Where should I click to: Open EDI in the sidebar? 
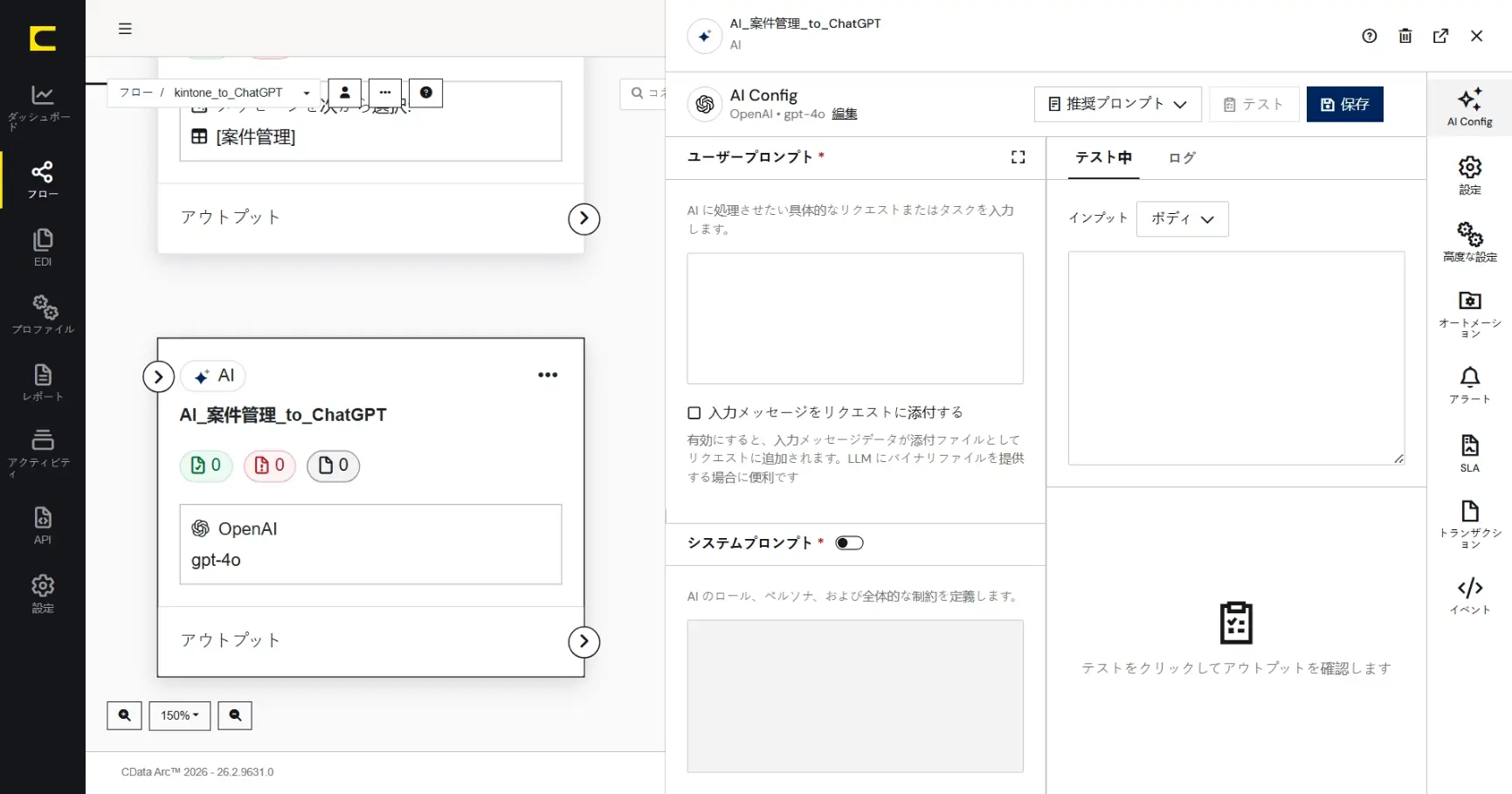(x=42, y=247)
